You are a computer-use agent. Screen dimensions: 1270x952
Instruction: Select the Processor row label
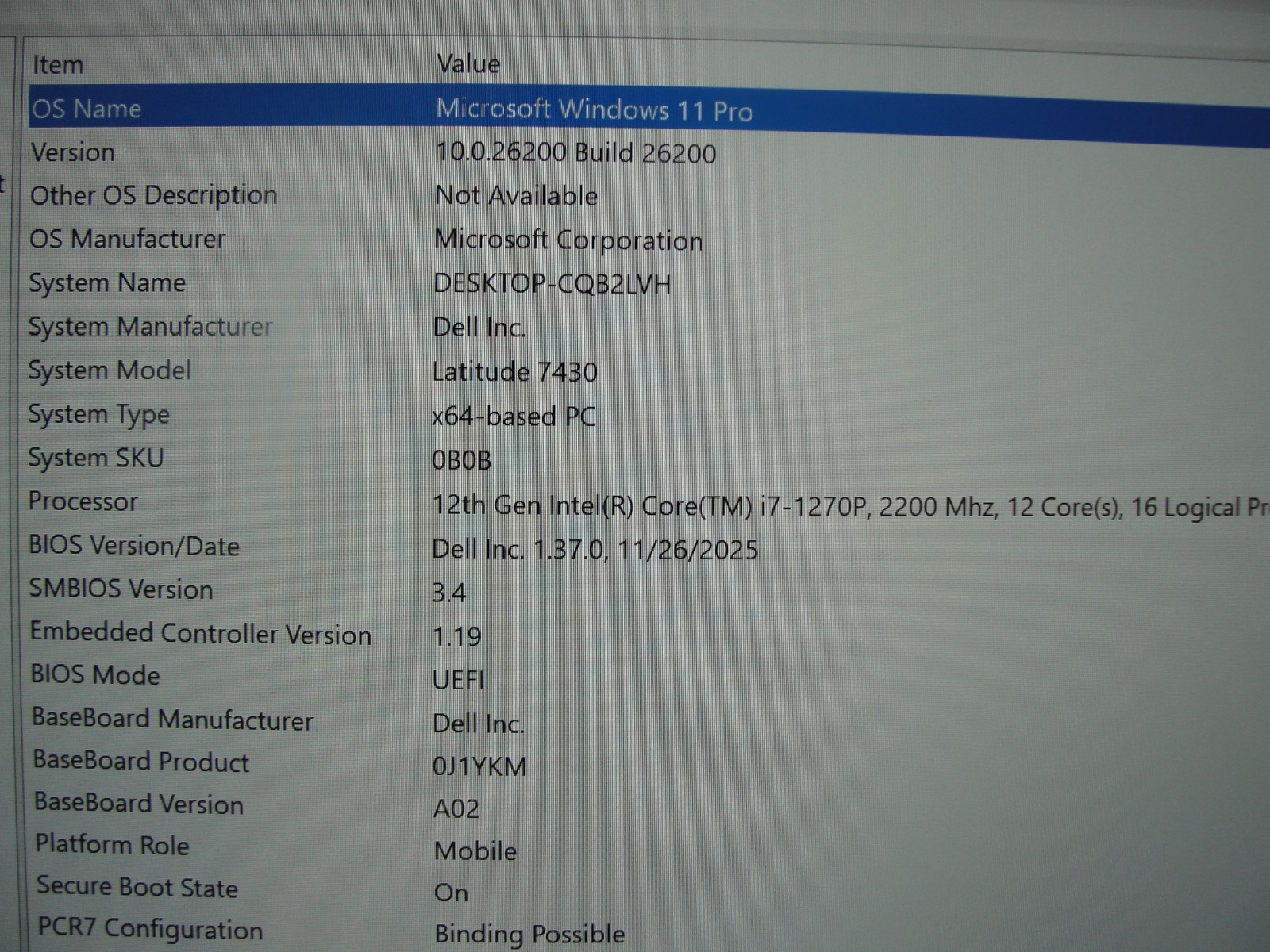click(x=83, y=502)
